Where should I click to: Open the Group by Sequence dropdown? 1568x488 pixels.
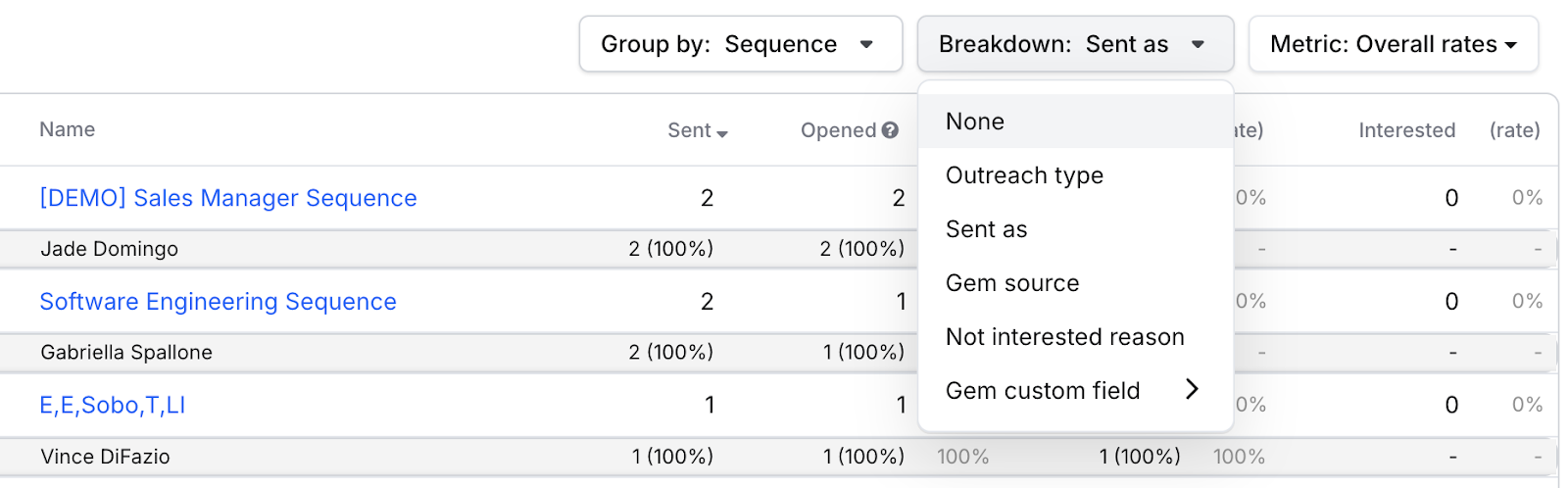click(x=741, y=44)
